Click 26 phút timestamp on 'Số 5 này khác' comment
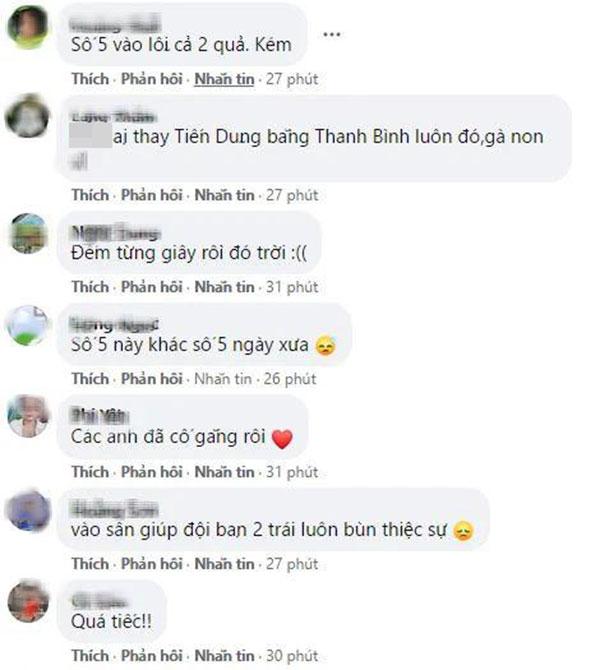The image size is (600, 670). point(290,379)
